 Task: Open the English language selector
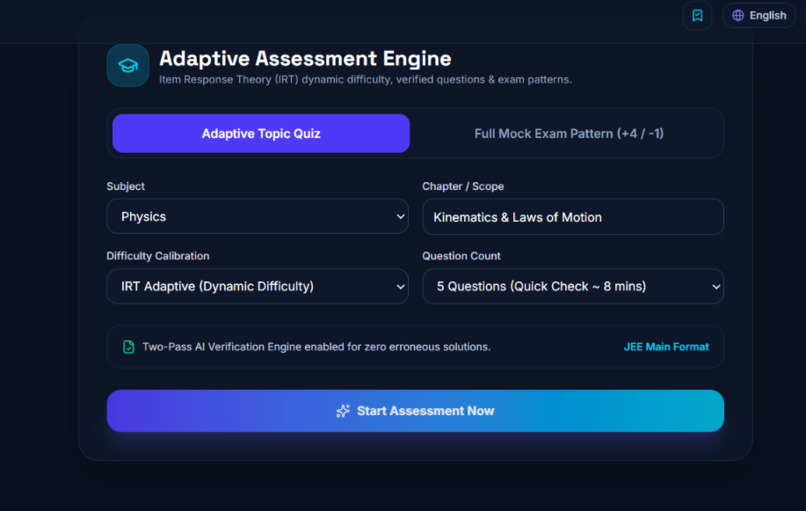pyautogui.click(x=759, y=15)
